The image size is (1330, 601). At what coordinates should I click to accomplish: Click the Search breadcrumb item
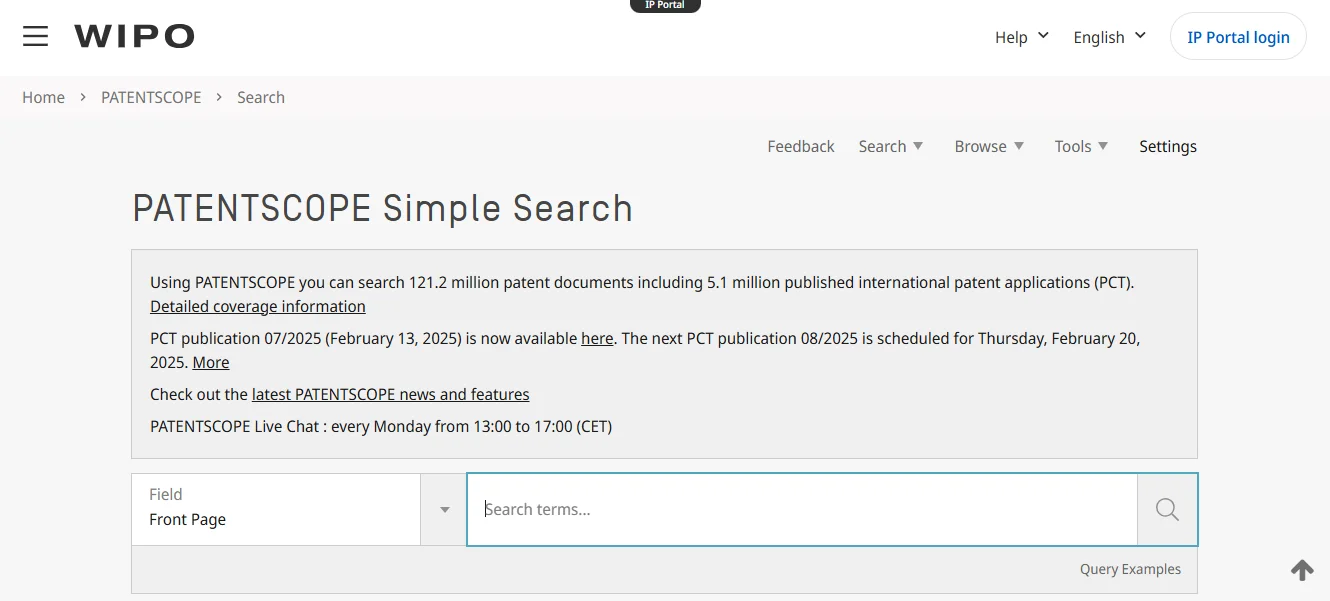[261, 97]
